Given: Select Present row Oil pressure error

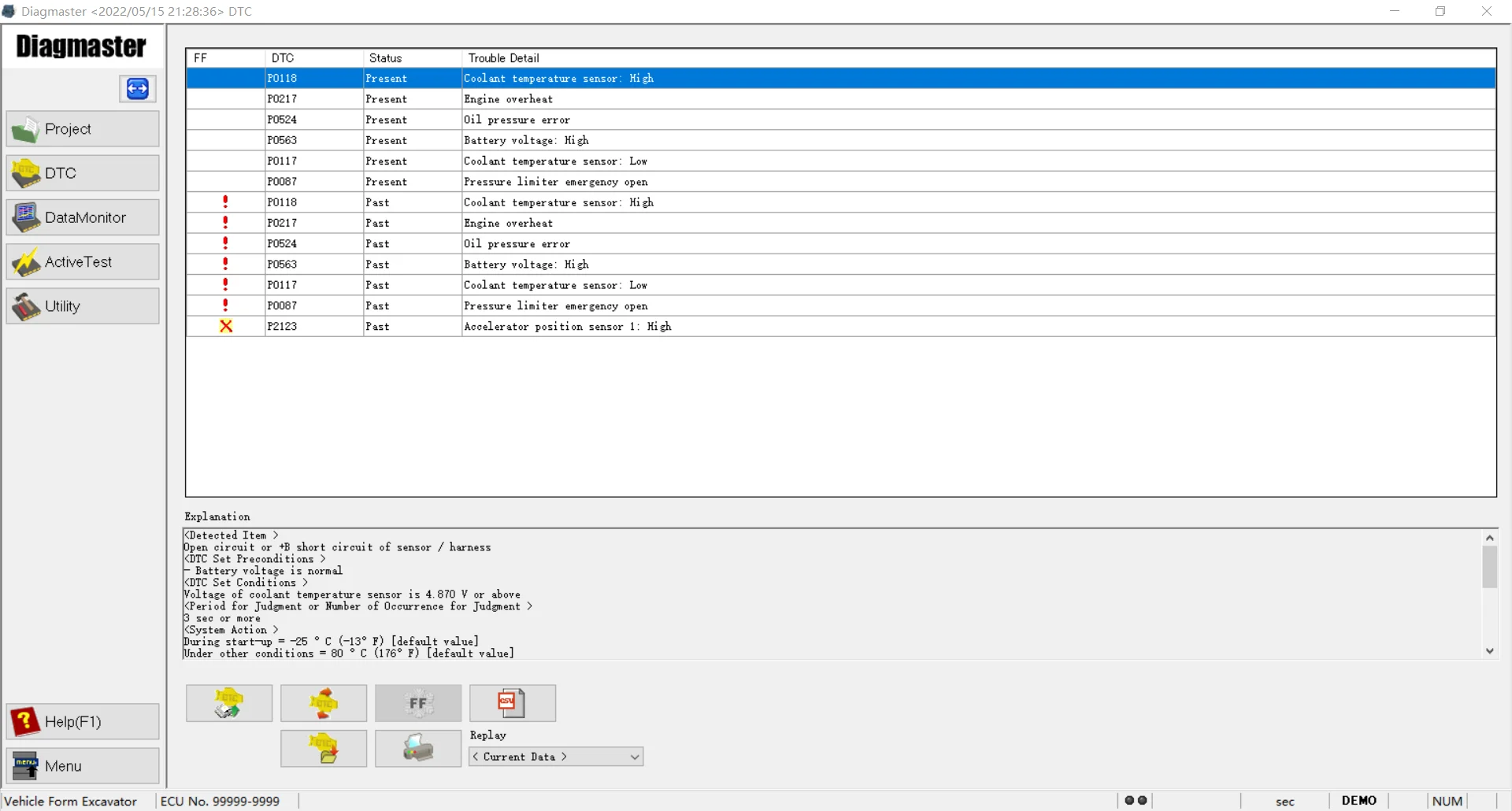Looking at the screenshot, I should click(841, 120).
